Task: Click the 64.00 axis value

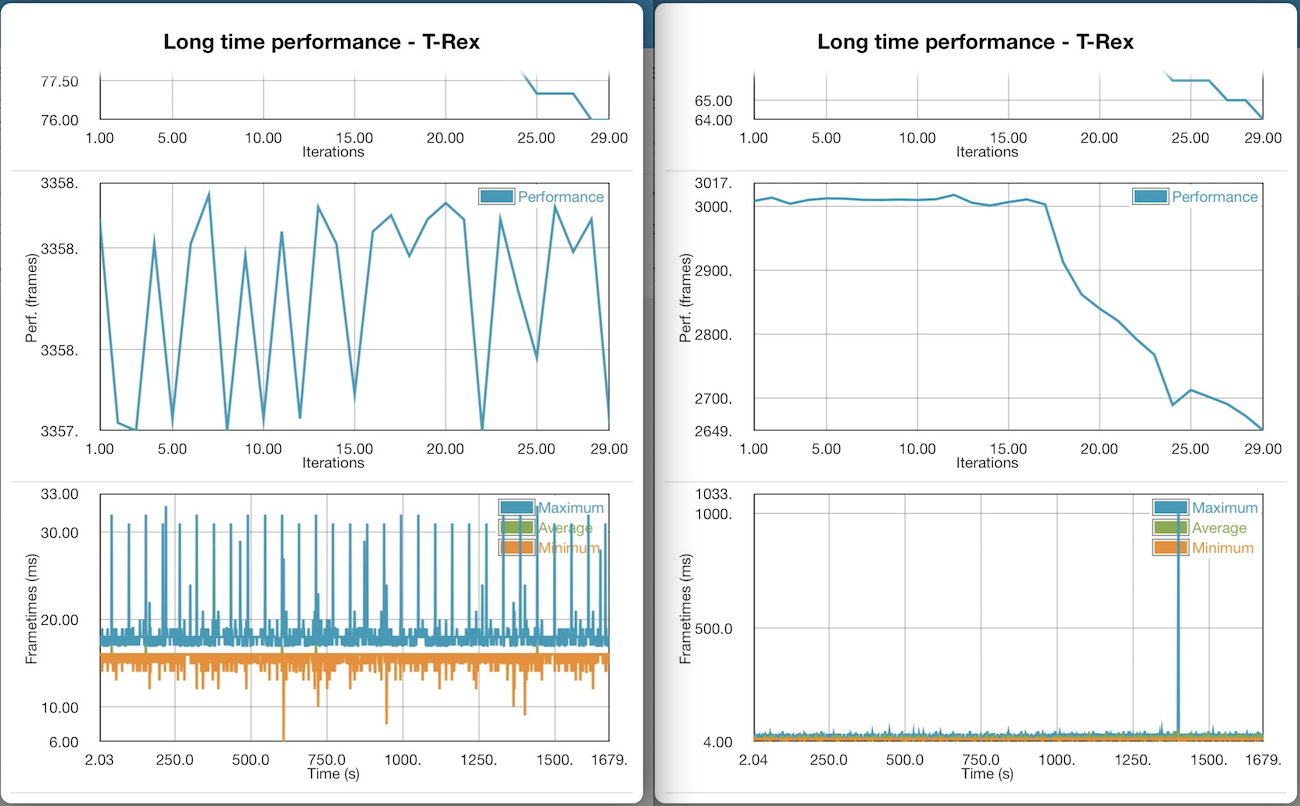Action: [x=715, y=120]
